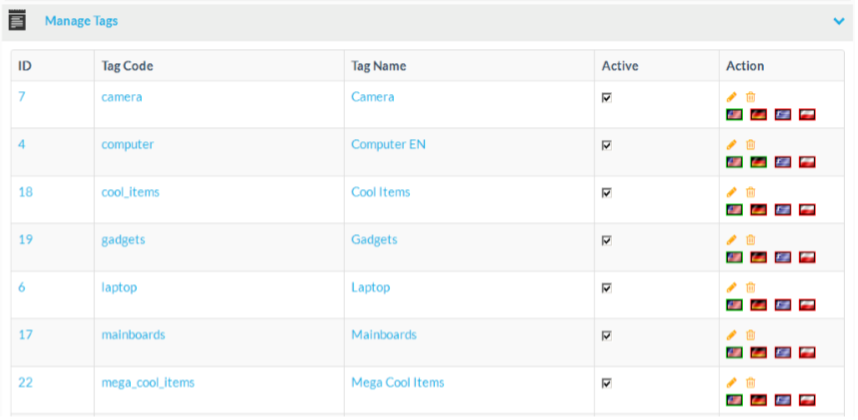858x420 pixels.
Task: Click the Greek flag in mainboards row
Action: pyautogui.click(x=783, y=353)
